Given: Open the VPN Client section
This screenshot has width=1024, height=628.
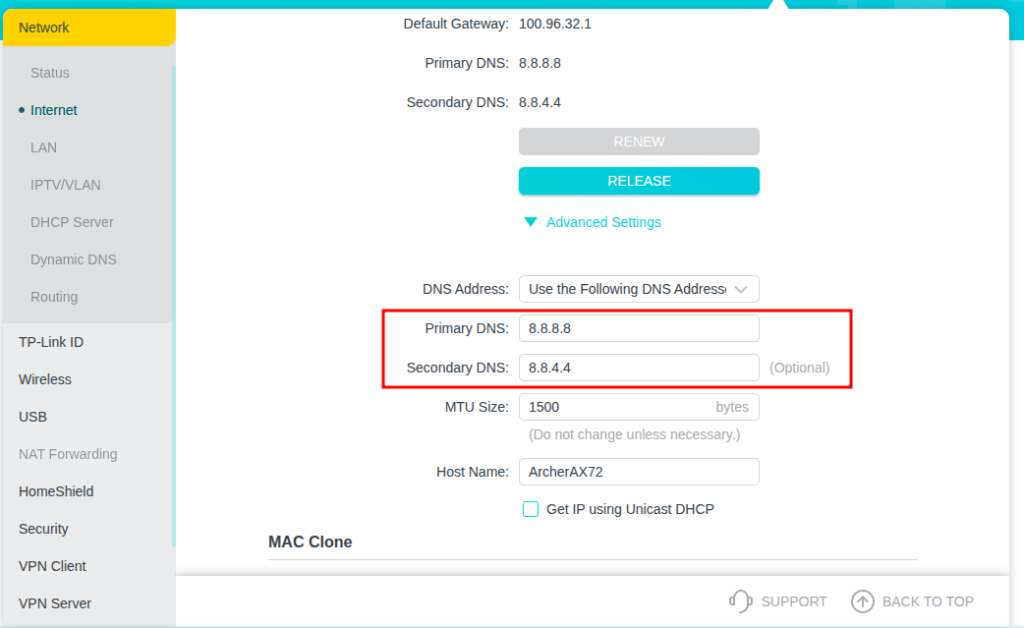Looking at the screenshot, I should (52, 566).
